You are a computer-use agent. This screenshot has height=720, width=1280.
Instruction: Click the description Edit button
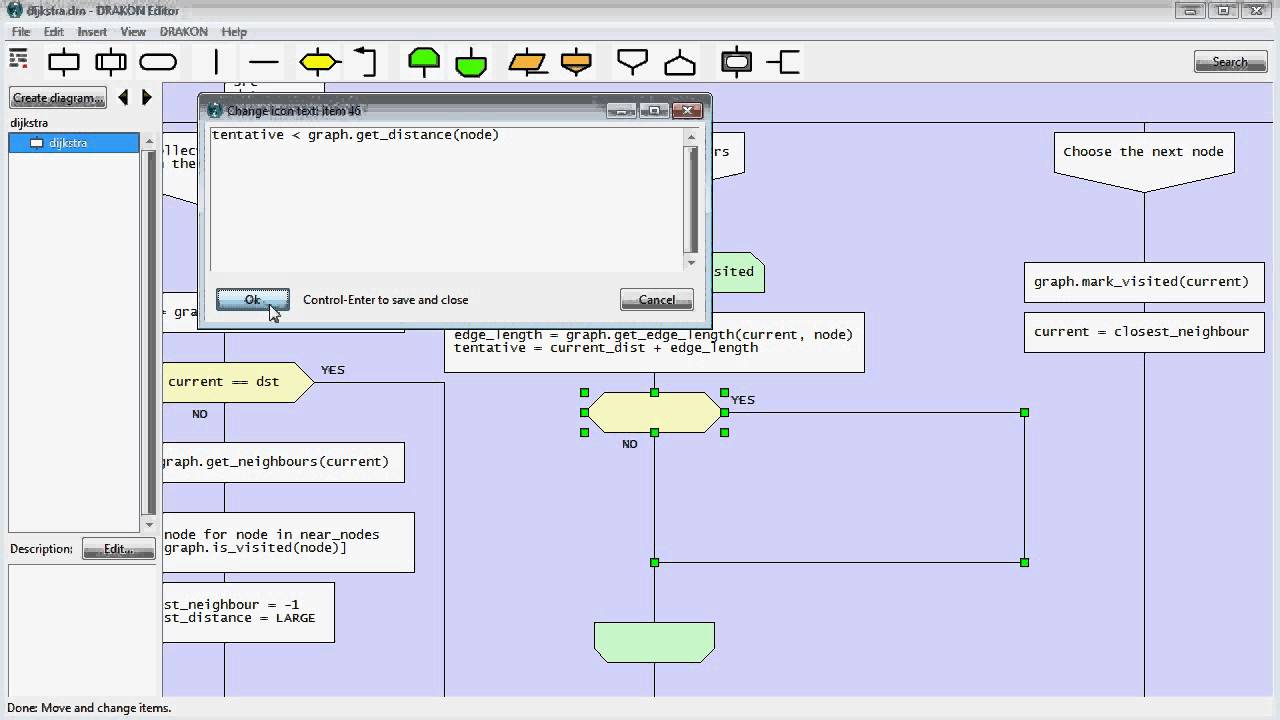118,549
